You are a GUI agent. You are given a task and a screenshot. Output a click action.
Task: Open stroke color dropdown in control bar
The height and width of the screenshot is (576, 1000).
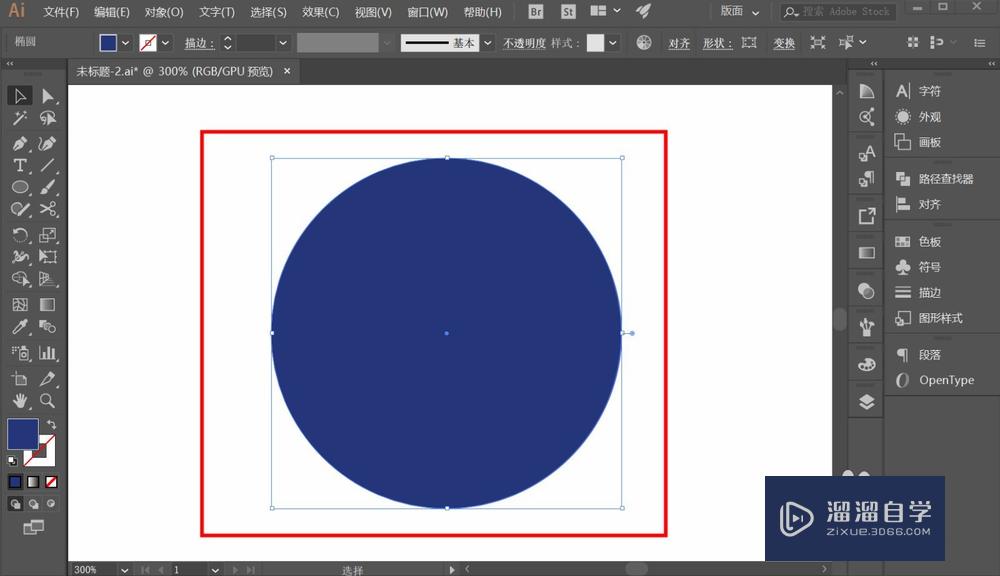[166, 43]
